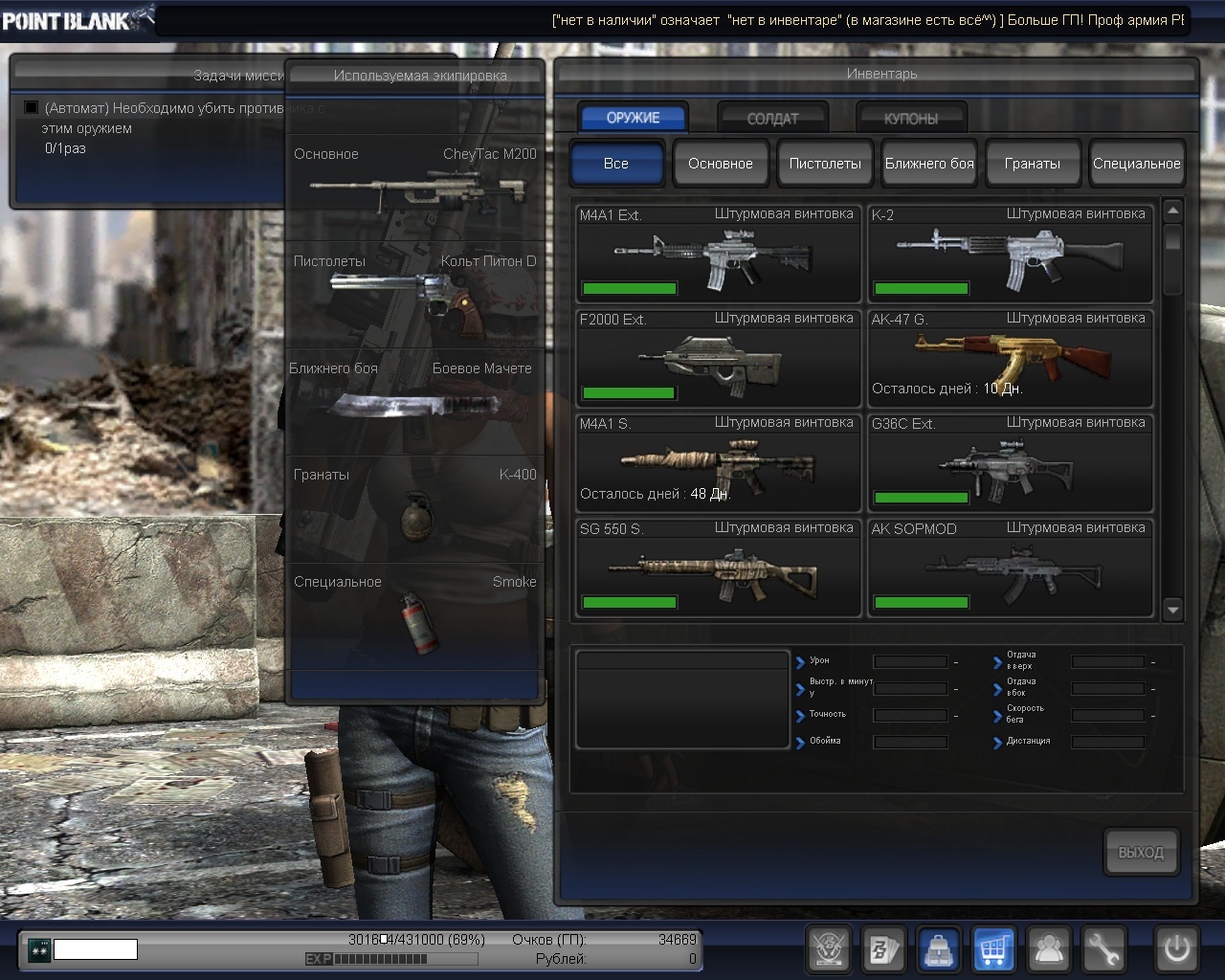The image size is (1225, 980).
Task: Click the Инвентарь panel title
Action: click(881, 74)
